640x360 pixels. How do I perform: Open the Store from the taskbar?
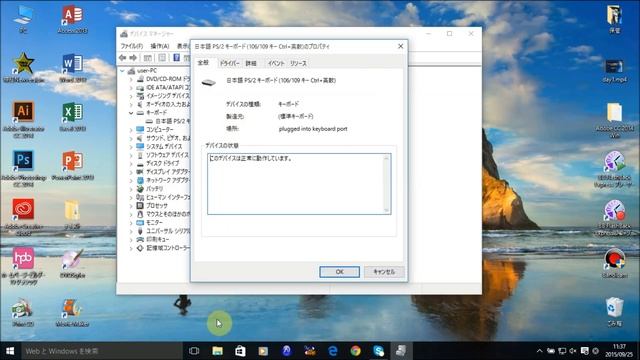240,351
